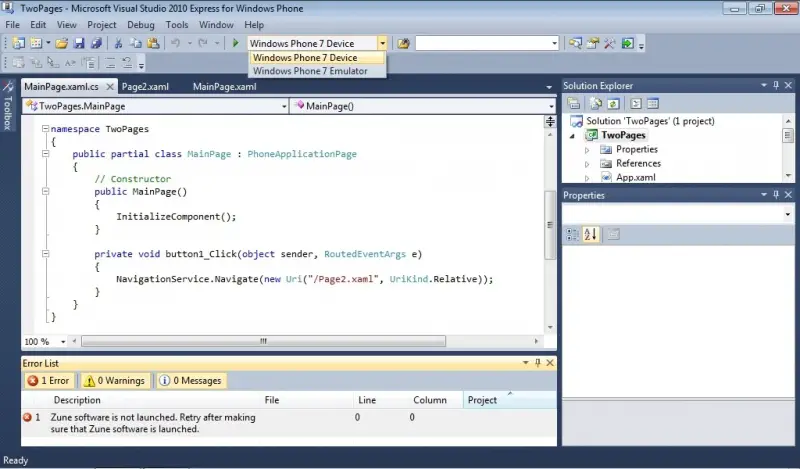Open the Debug menu
The height and width of the screenshot is (469, 800).
tap(141, 24)
